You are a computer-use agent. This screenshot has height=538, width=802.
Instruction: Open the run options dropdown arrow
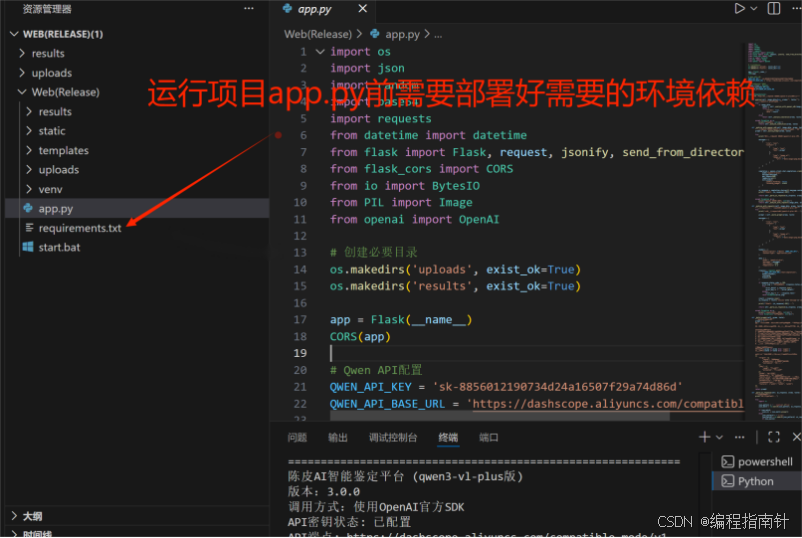[x=754, y=8]
